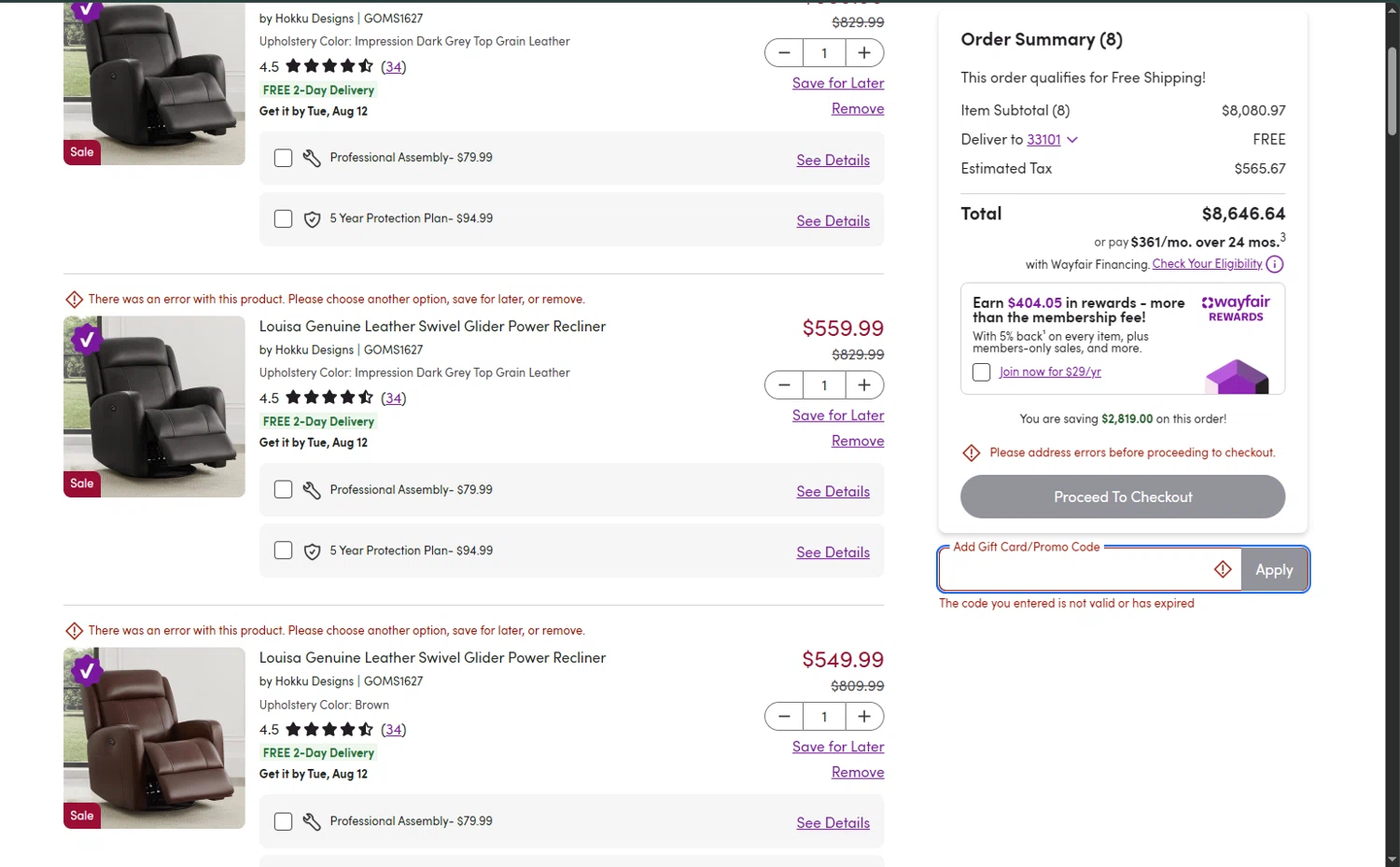Click wrench icon in $559.99 recliner's Professional Assembly row
The image size is (1400, 867).
point(312,490)
